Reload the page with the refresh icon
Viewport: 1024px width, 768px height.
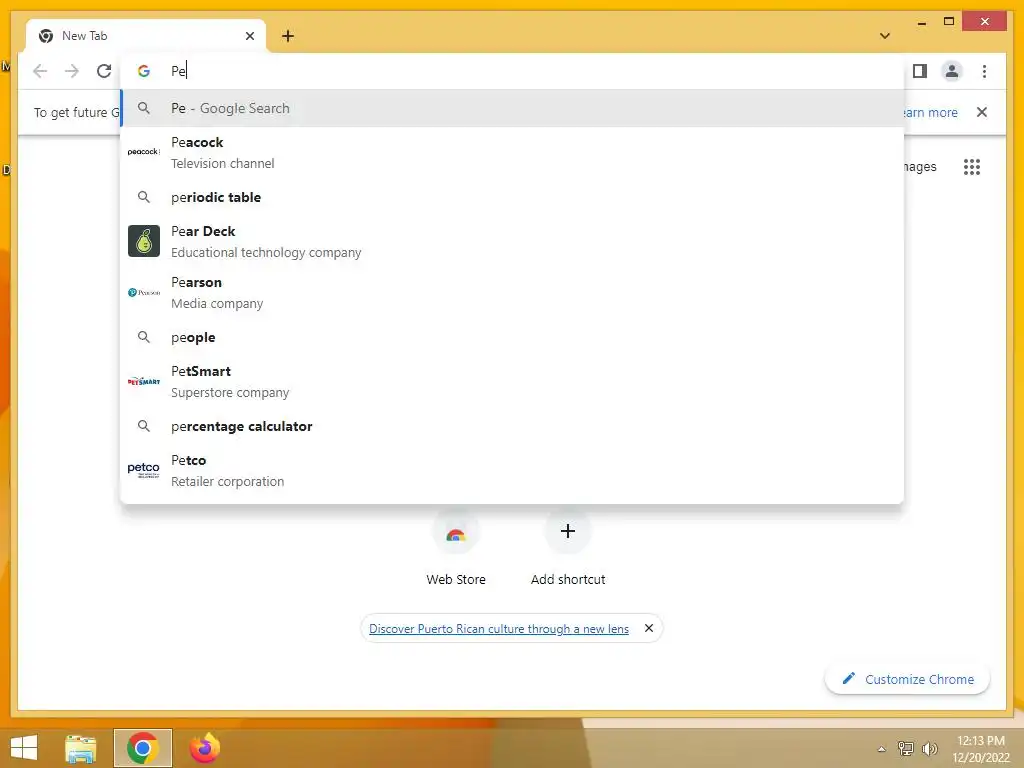click(104, 71)
